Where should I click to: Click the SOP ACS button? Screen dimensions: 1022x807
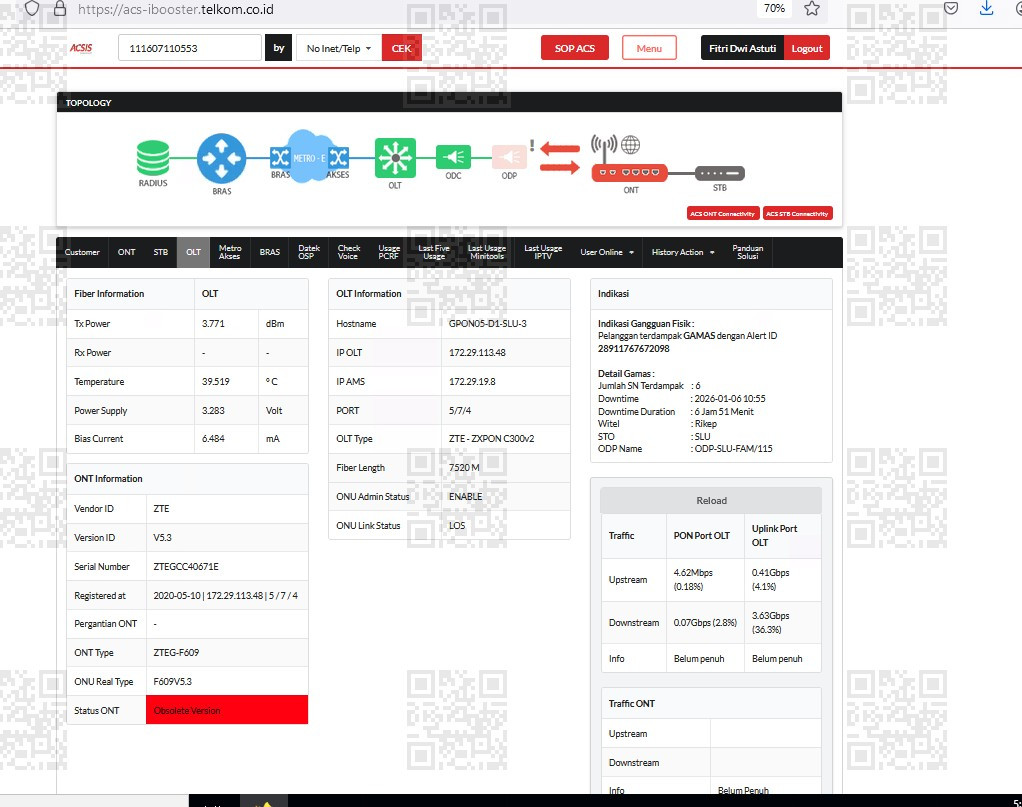click(x=575, y=48)
